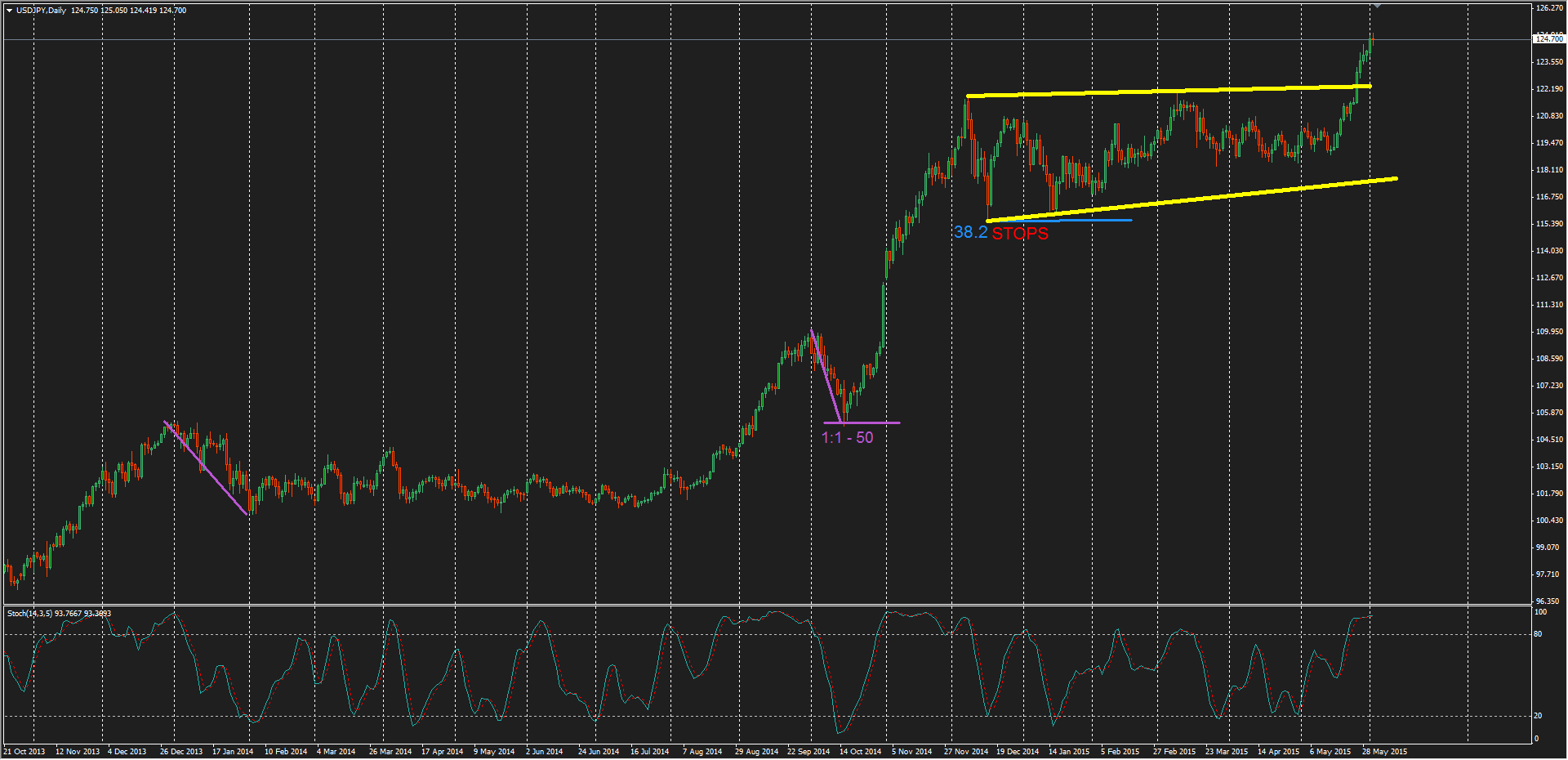Select the purple horizontal line above 1:1 - 50
Screen dimensions: 1568x760
click(x=874, y=422)
